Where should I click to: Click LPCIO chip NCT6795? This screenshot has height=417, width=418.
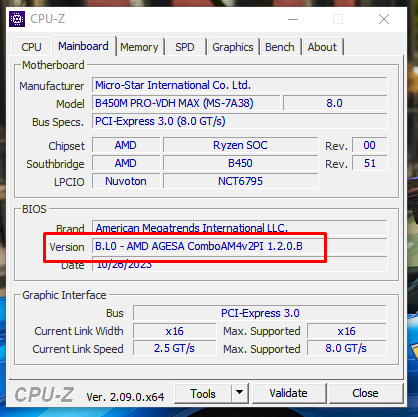(240, 181)
